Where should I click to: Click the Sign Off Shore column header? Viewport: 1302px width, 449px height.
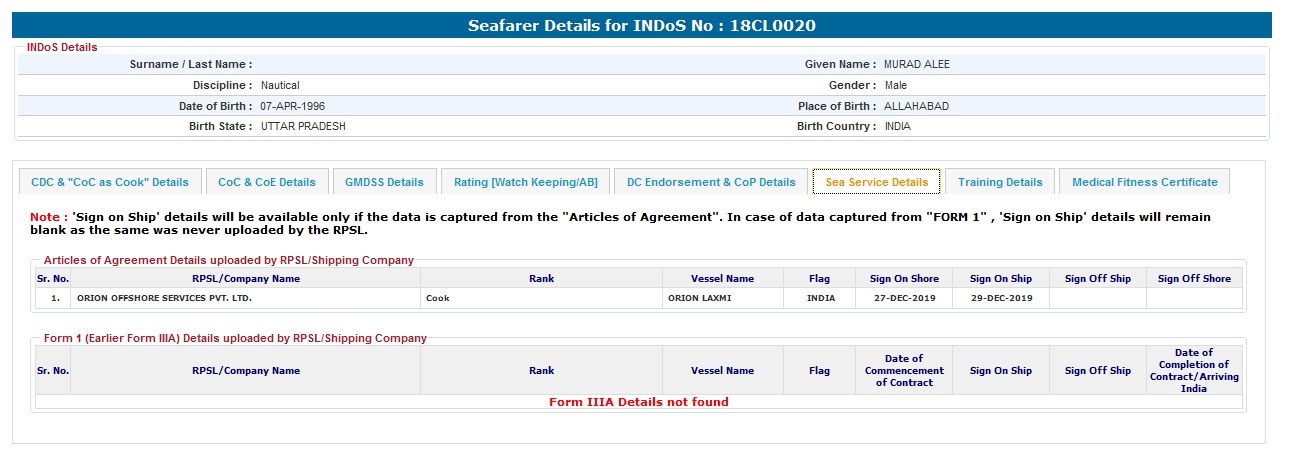[x=1194, y=278]
